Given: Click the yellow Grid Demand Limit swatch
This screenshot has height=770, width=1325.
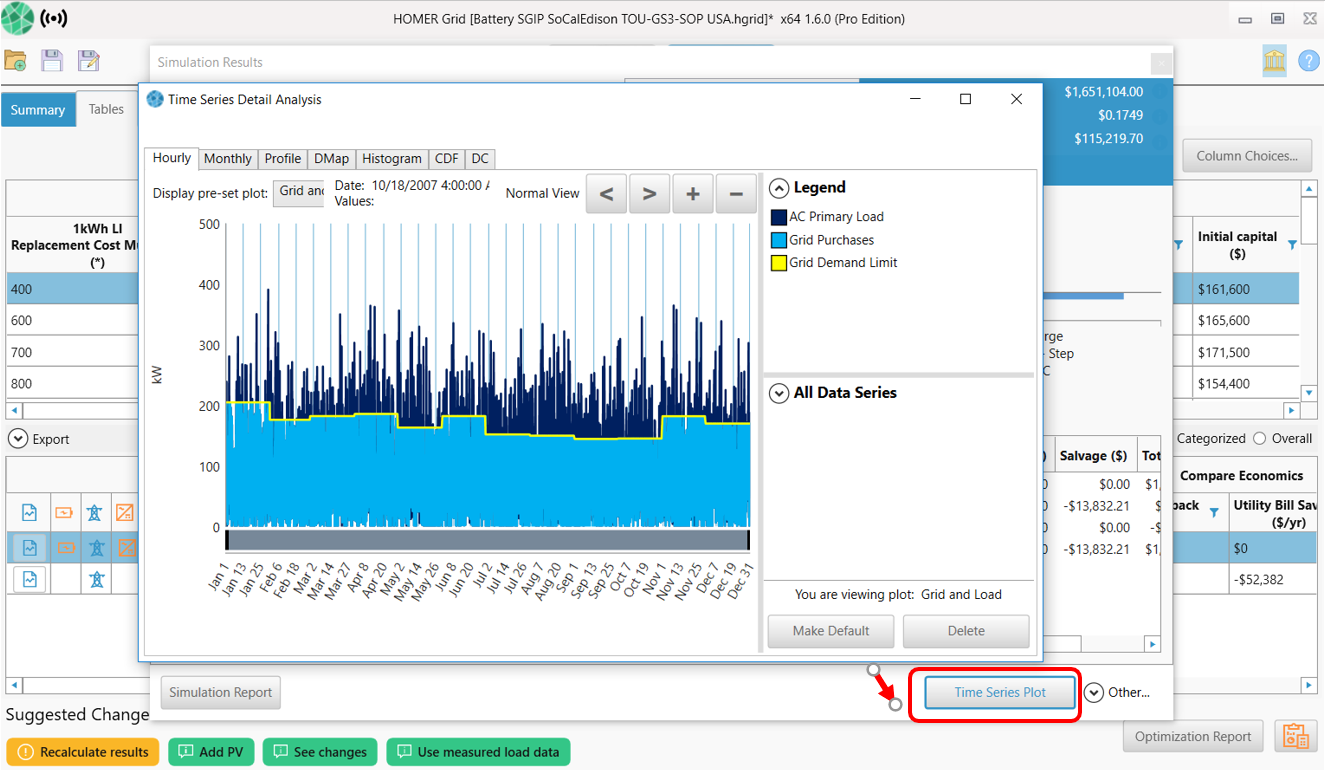Looking at the screenshot, I should pos(779,263).
